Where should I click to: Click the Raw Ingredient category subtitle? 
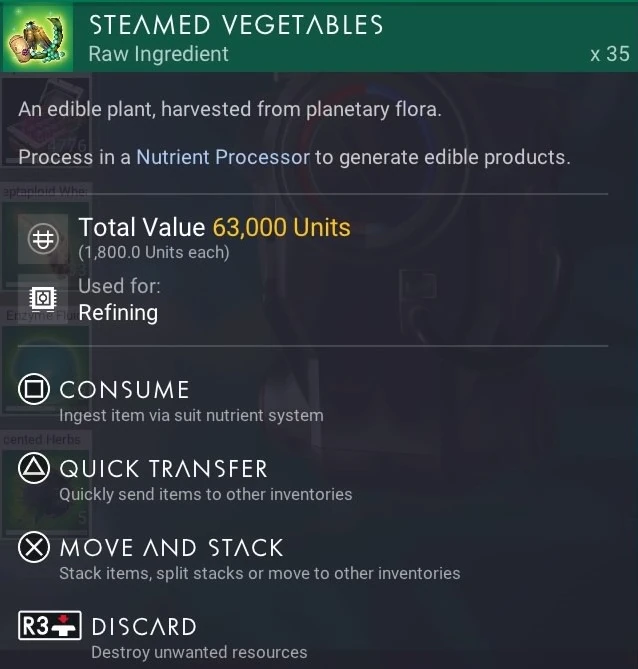pos(159,54)
